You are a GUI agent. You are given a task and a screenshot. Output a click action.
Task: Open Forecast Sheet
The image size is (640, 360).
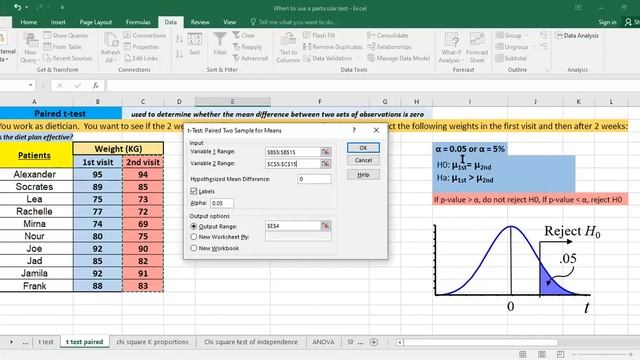tap(477, 48)
